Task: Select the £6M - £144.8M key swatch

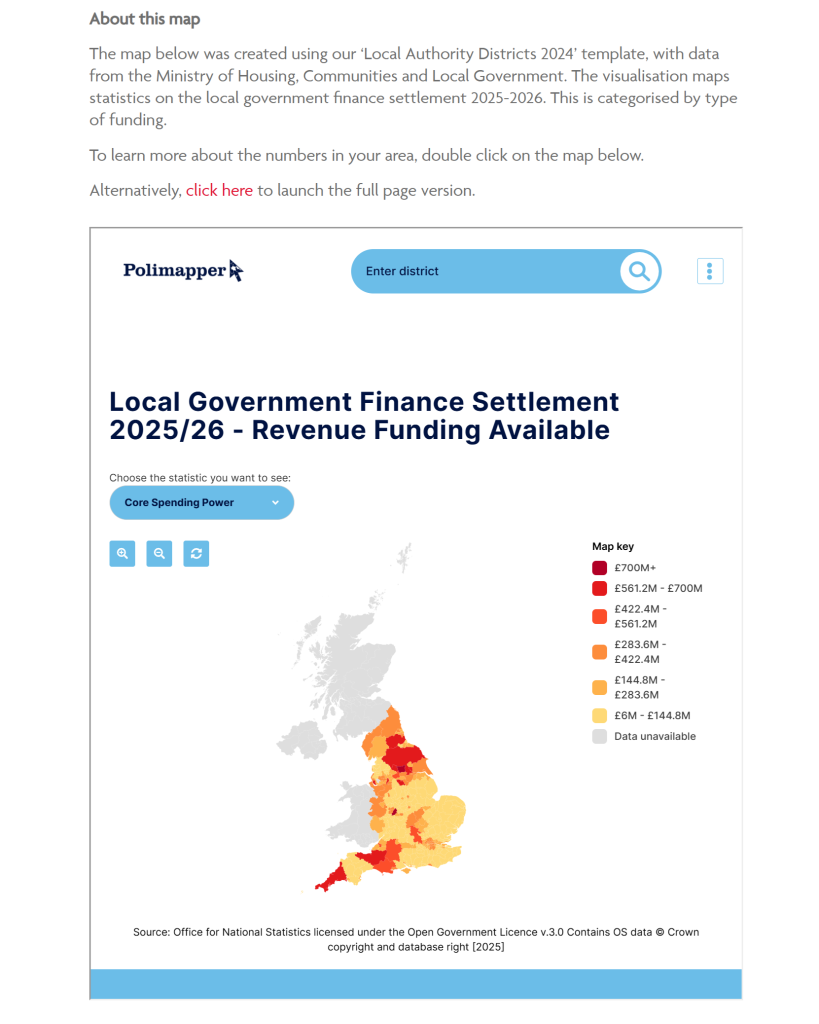Action: [x=600, y=715]
